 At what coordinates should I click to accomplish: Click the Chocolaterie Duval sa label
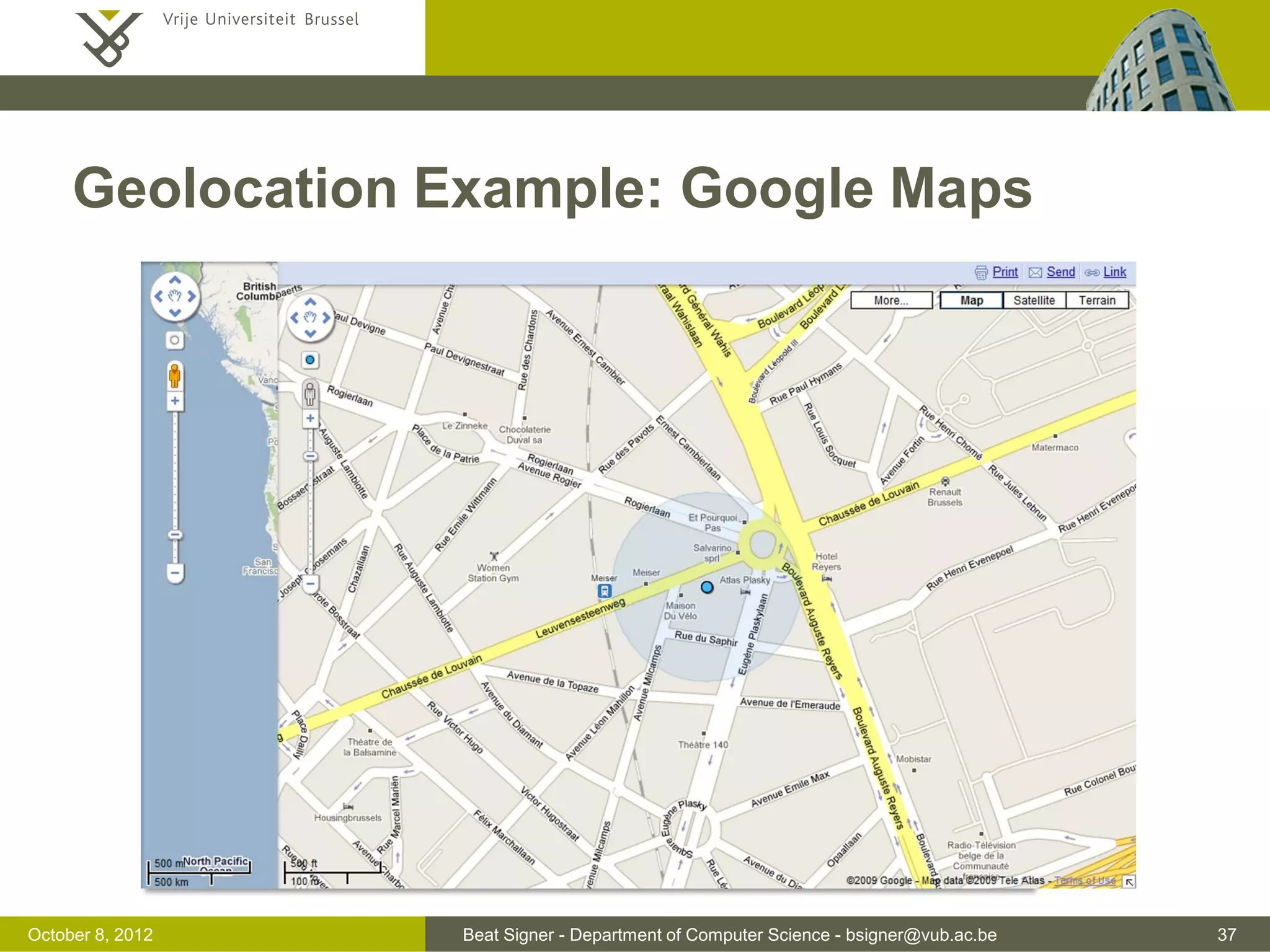point(525,434)
